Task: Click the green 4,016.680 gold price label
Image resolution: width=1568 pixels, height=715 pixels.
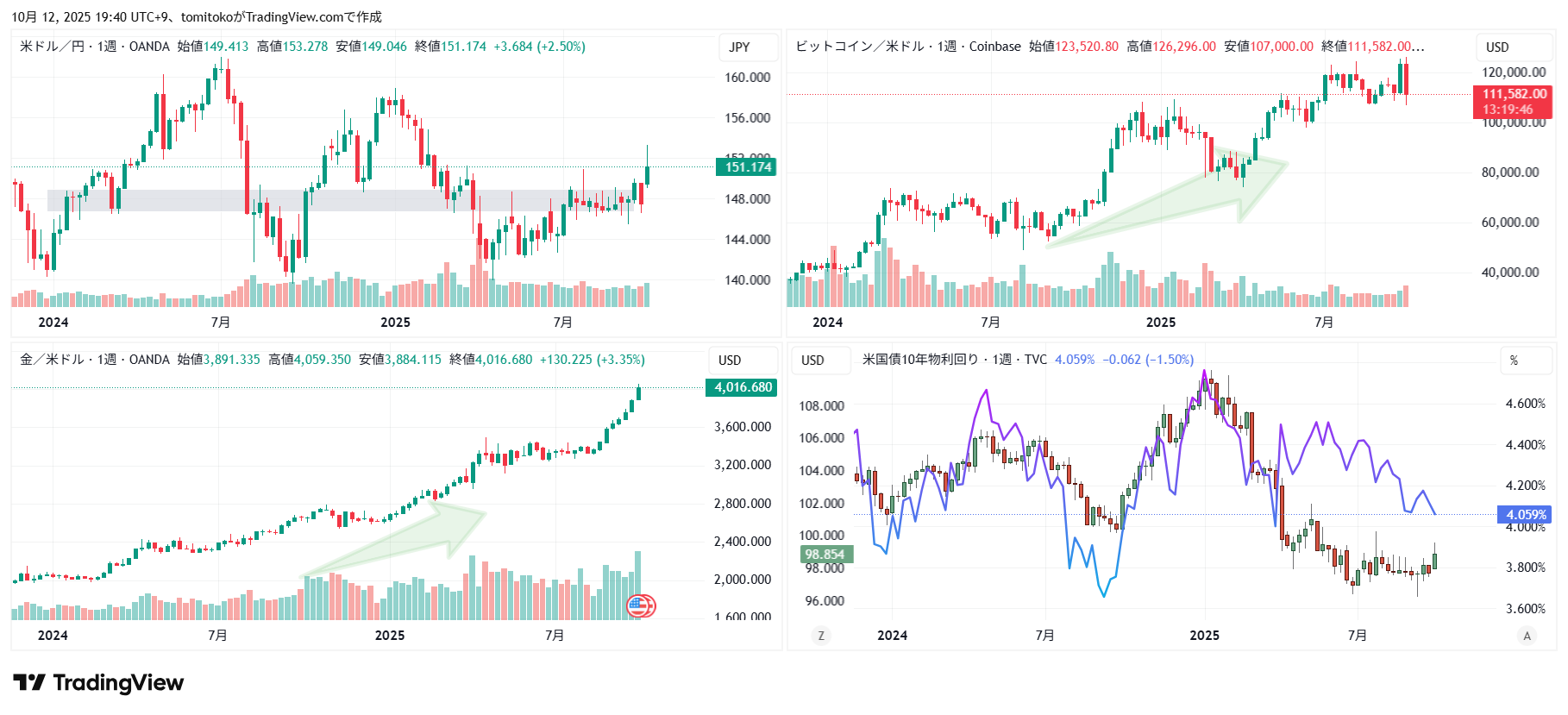Action: (x=742, y=387)
